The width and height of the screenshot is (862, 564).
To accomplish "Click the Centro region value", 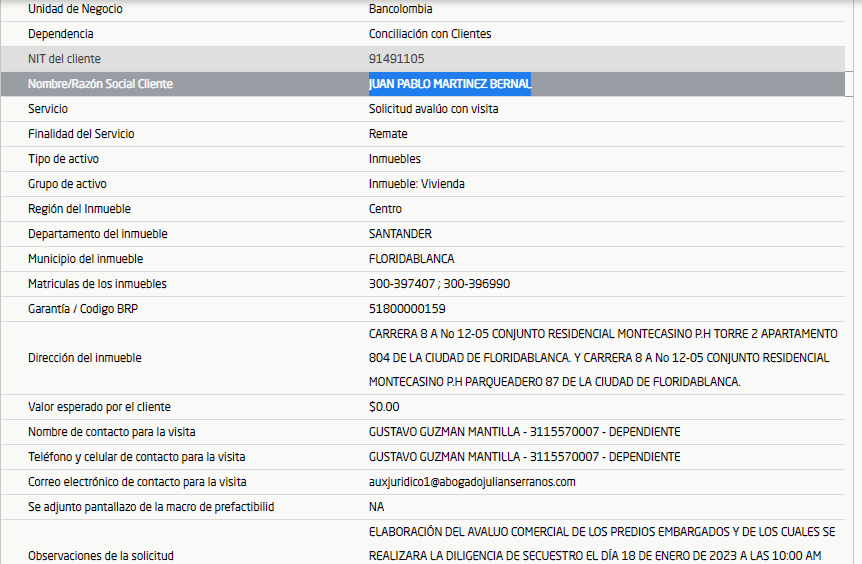I will (385, 209).
